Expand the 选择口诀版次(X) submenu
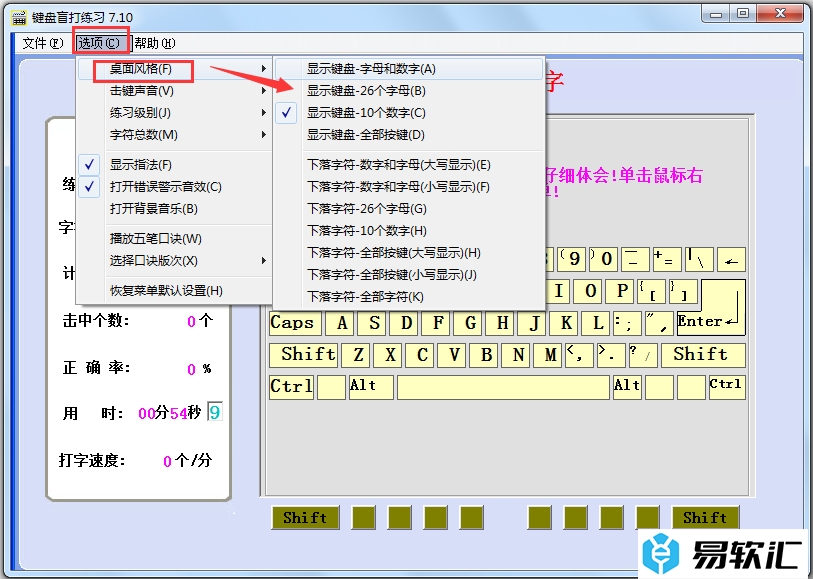813x579 pixels. [175, 260]
